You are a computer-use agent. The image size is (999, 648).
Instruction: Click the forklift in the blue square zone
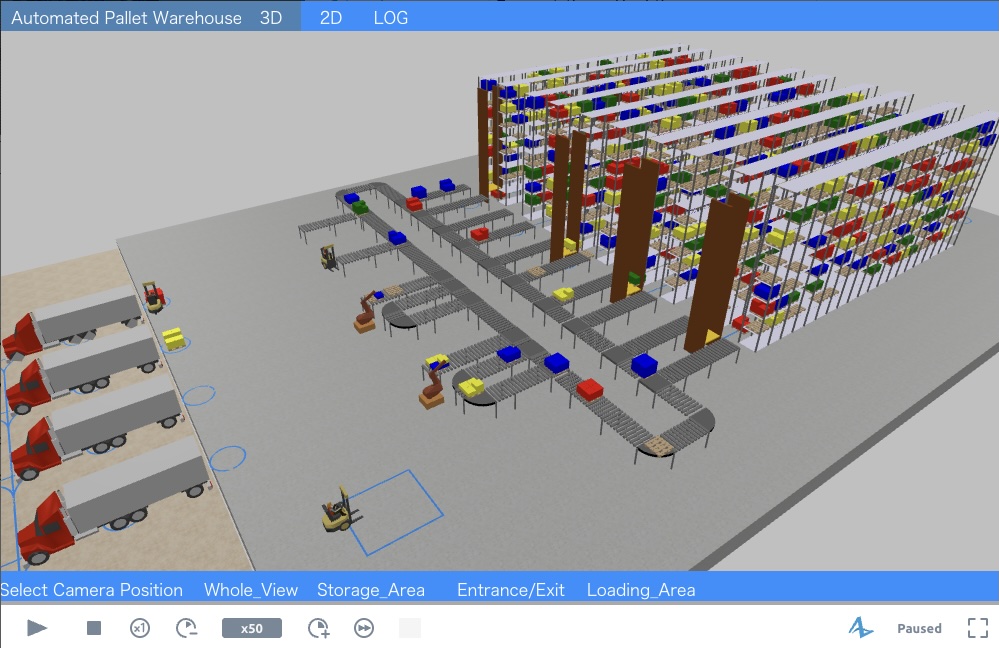pos(337,511)
